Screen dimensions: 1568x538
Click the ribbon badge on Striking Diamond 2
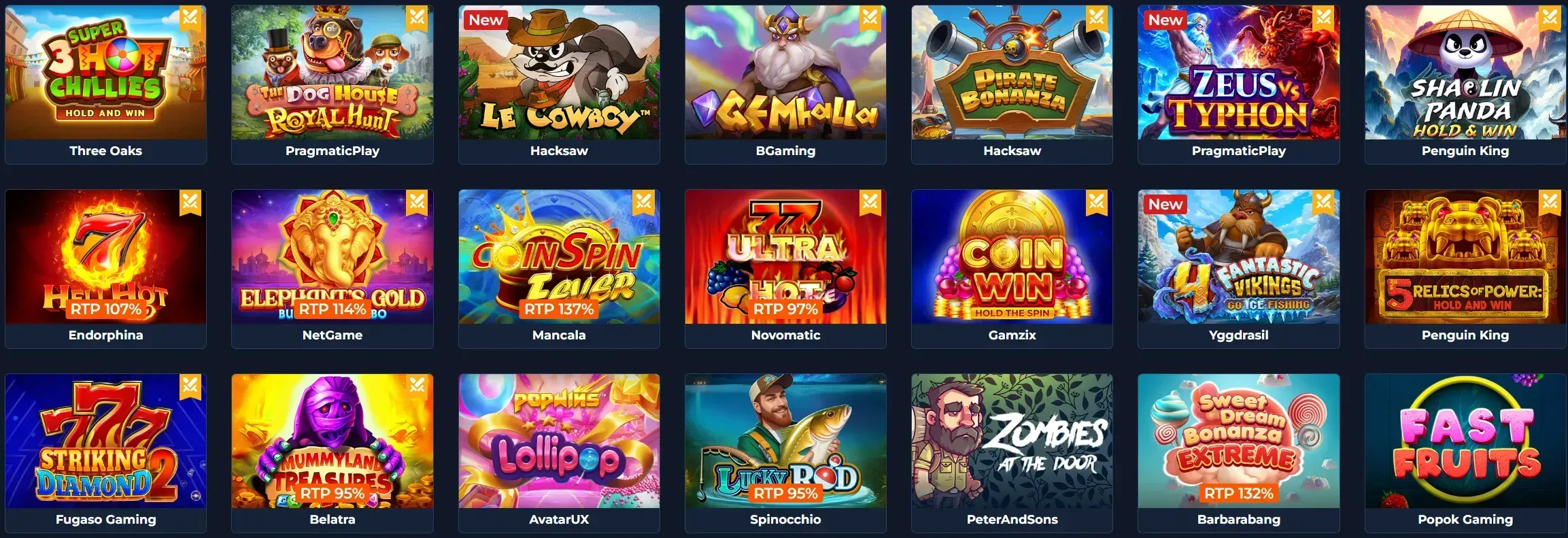pos(190,387)
